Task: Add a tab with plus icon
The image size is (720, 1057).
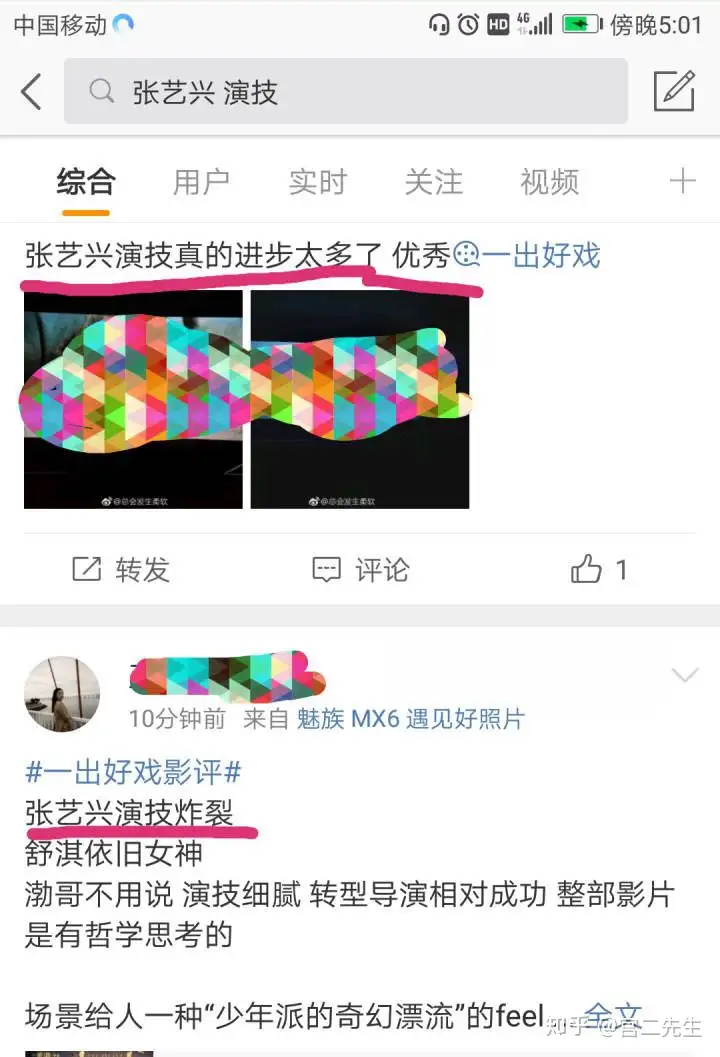Action: point(682,181)
